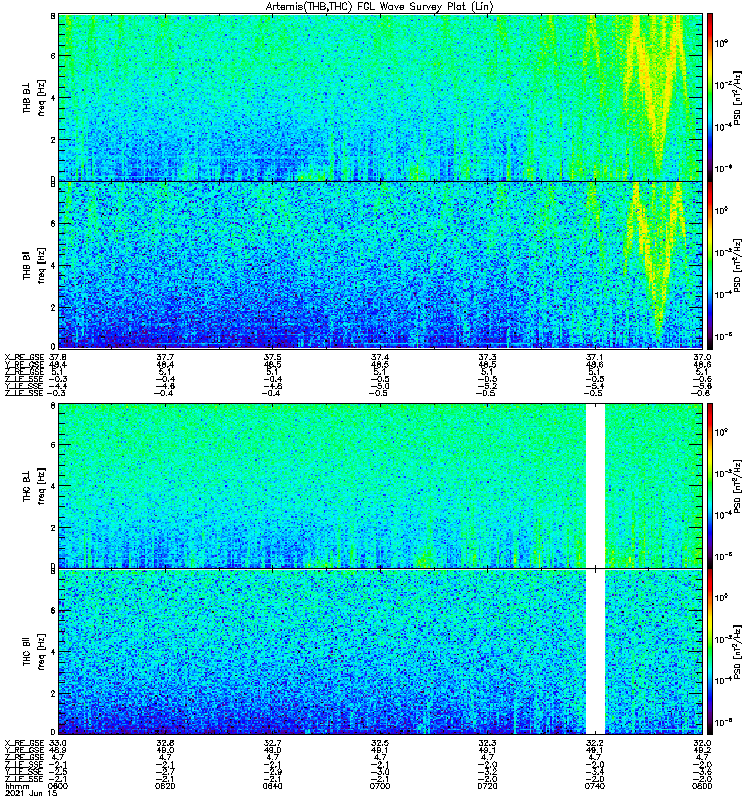Click the 4 Hz tick label on THB B∥ axis
This screenshot has height=800, width=750.
(53, 266)
